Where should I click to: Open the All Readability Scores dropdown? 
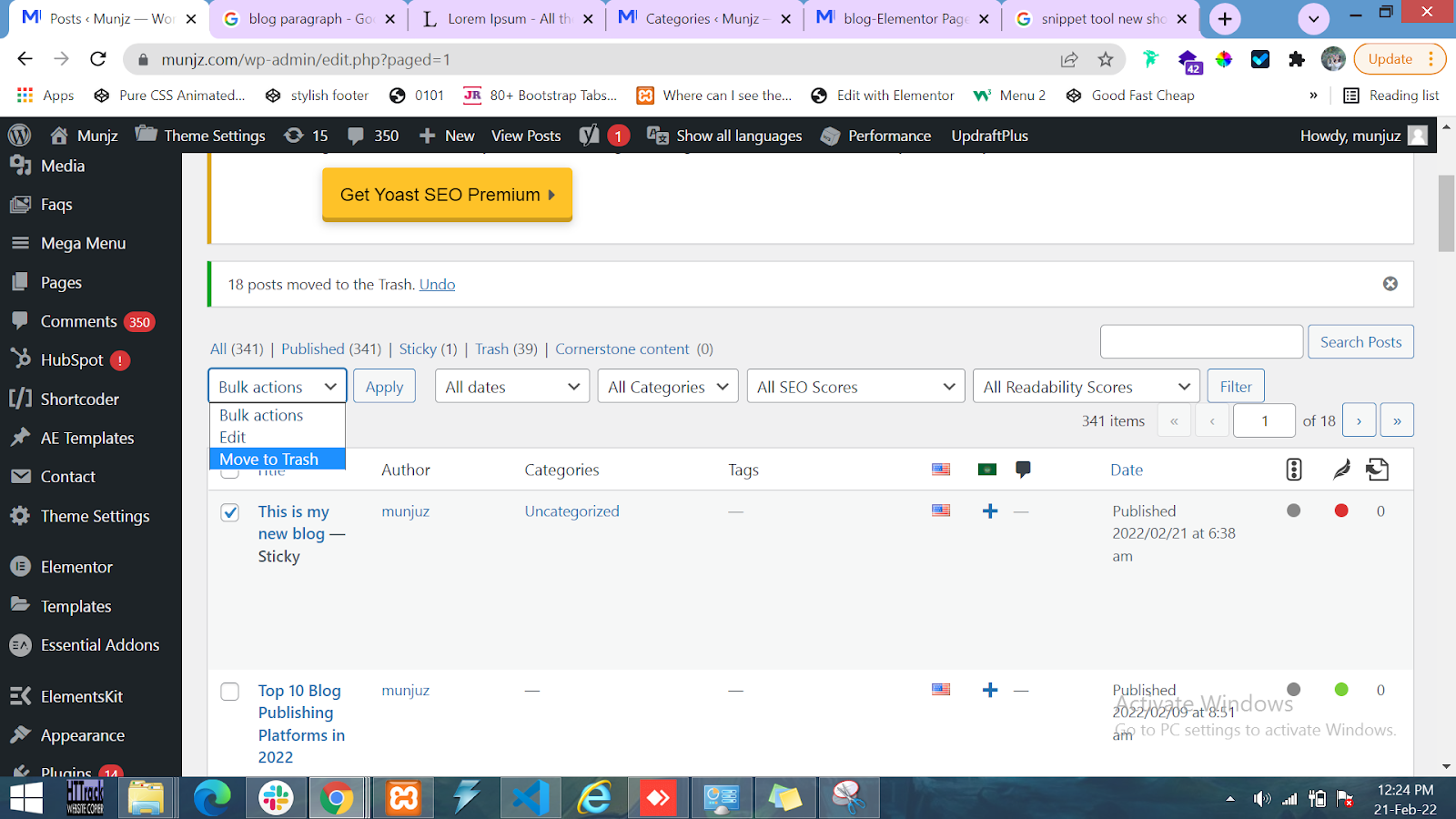(x=1087, y=386)
